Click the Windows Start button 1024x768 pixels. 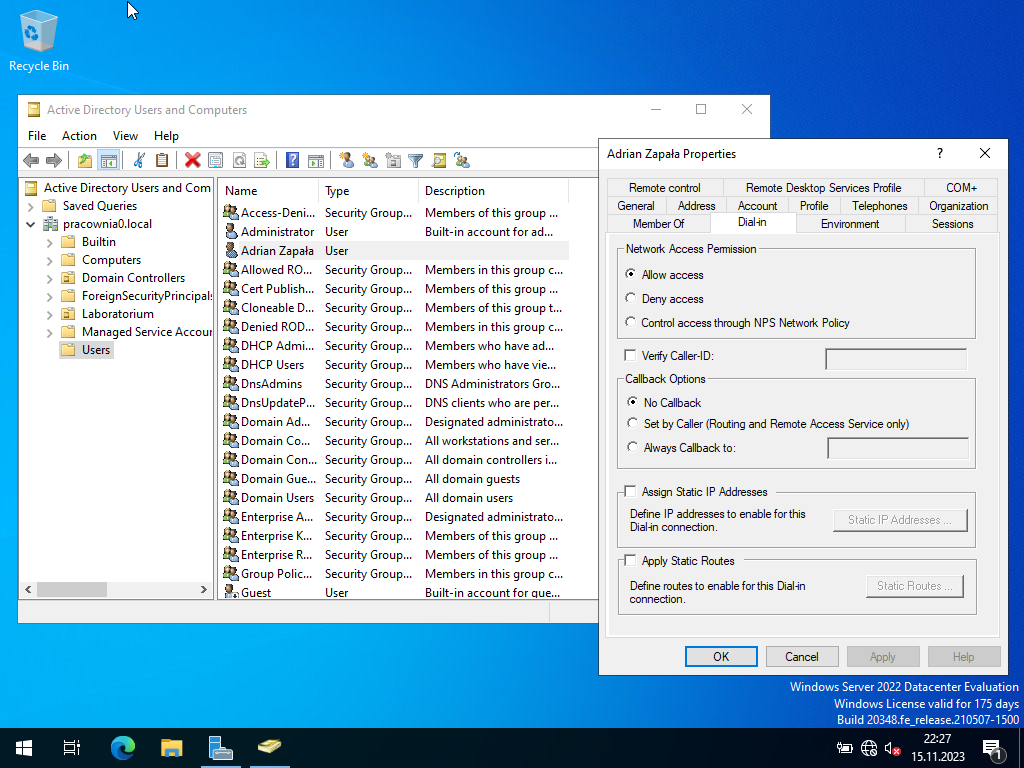pyautogui.click(x=24, y=747)
